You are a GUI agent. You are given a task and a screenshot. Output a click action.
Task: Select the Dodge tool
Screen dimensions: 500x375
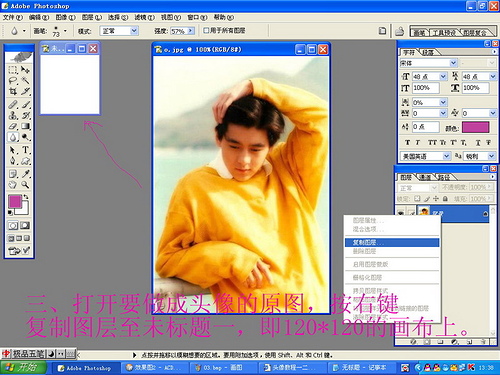pyautogui.click(x=25, y=137)
